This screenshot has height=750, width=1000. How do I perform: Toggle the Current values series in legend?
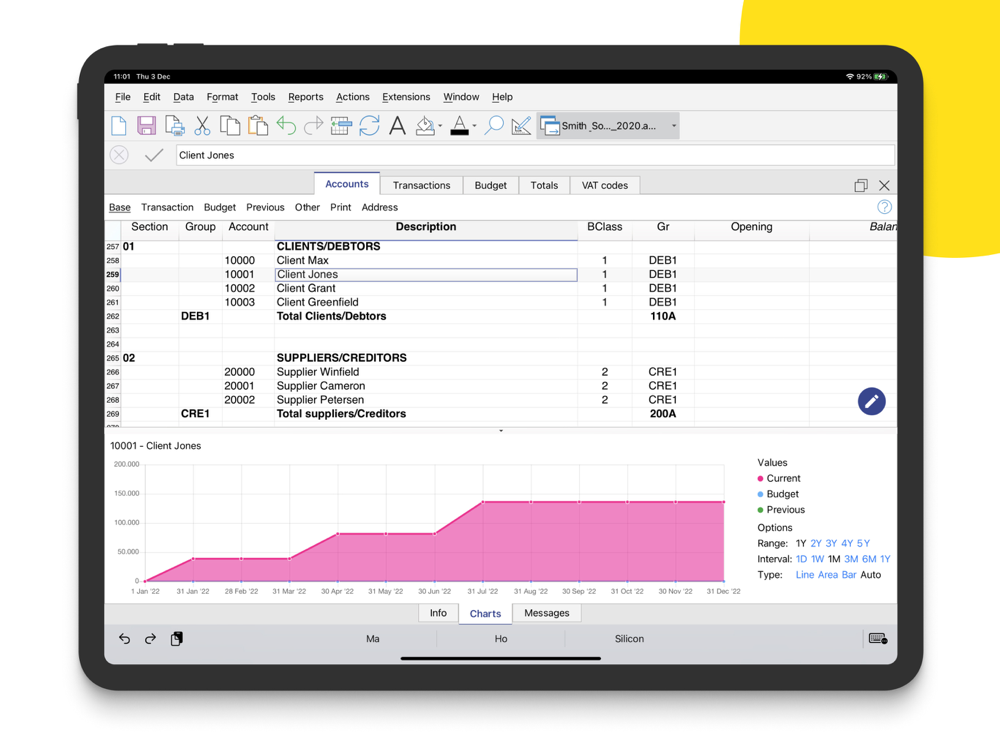pyautogui.click(x=779, y=478)
